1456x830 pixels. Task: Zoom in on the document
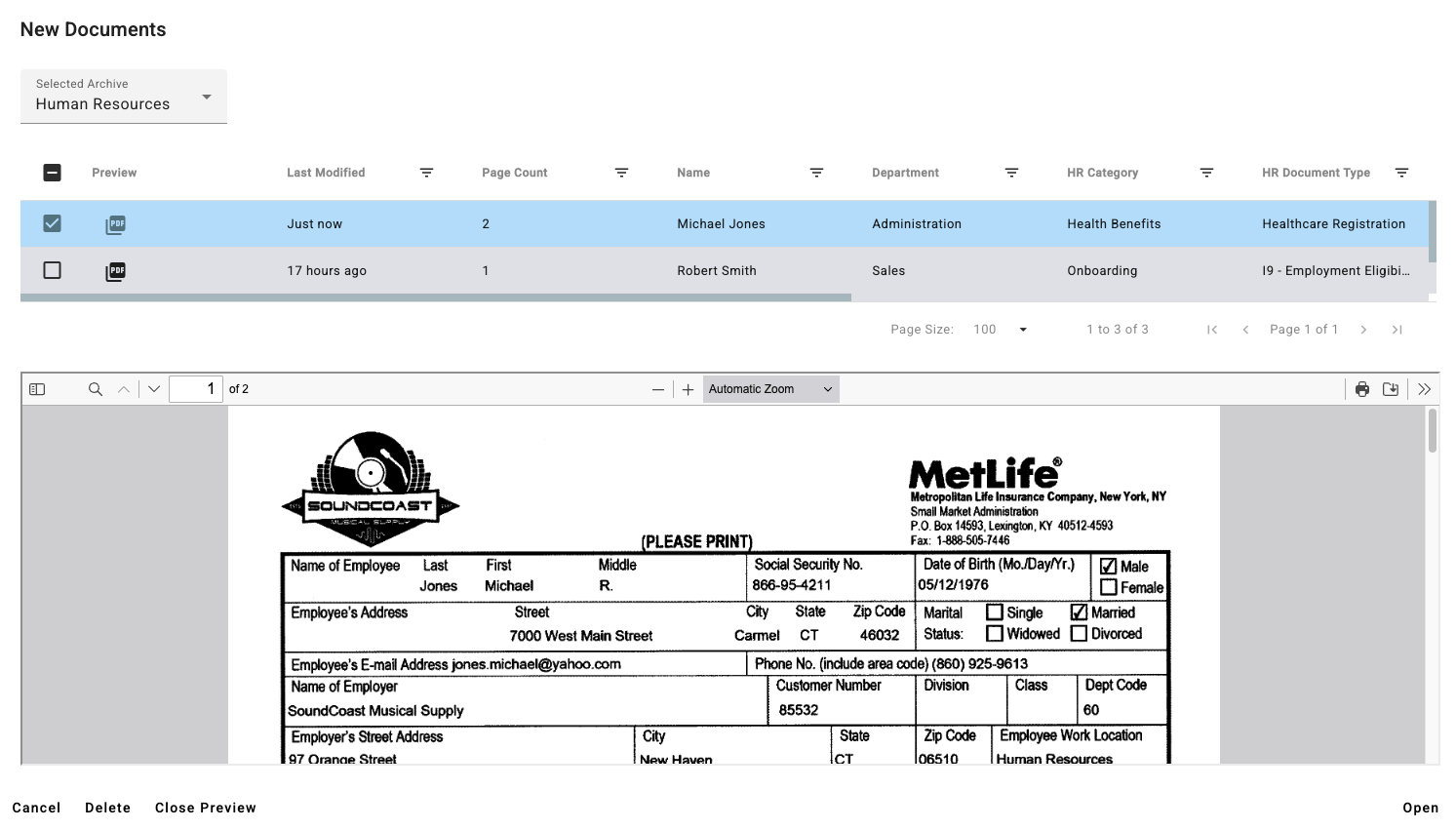coord(689,388)
